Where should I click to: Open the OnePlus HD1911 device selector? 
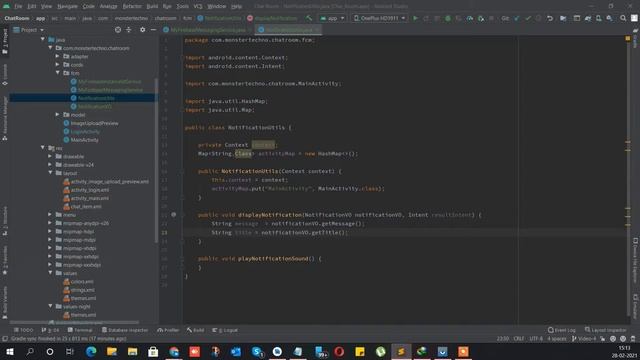380,18
